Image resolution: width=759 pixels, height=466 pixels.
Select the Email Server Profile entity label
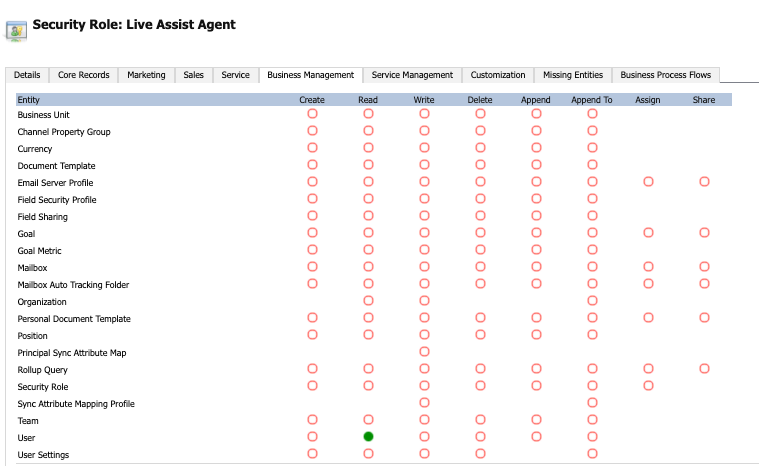[55, 183]
